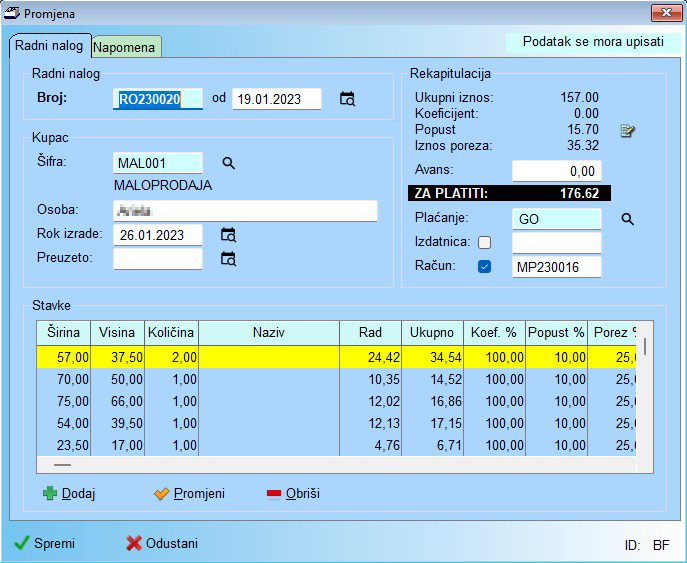Click Odustani to cancel changes
687x563 pixels.
click(162, 544)
